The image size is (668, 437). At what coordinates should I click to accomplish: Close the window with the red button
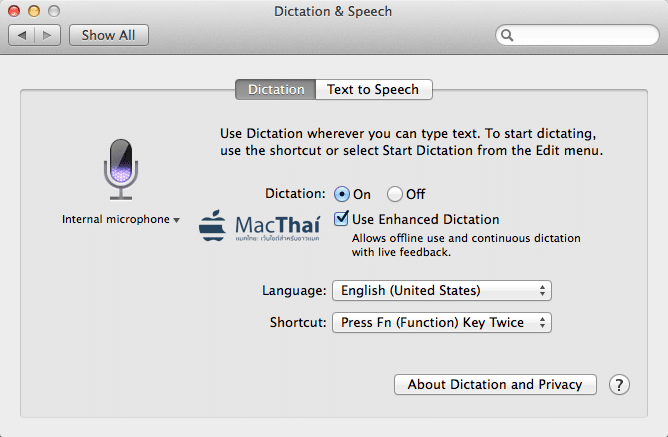(14, 11)
